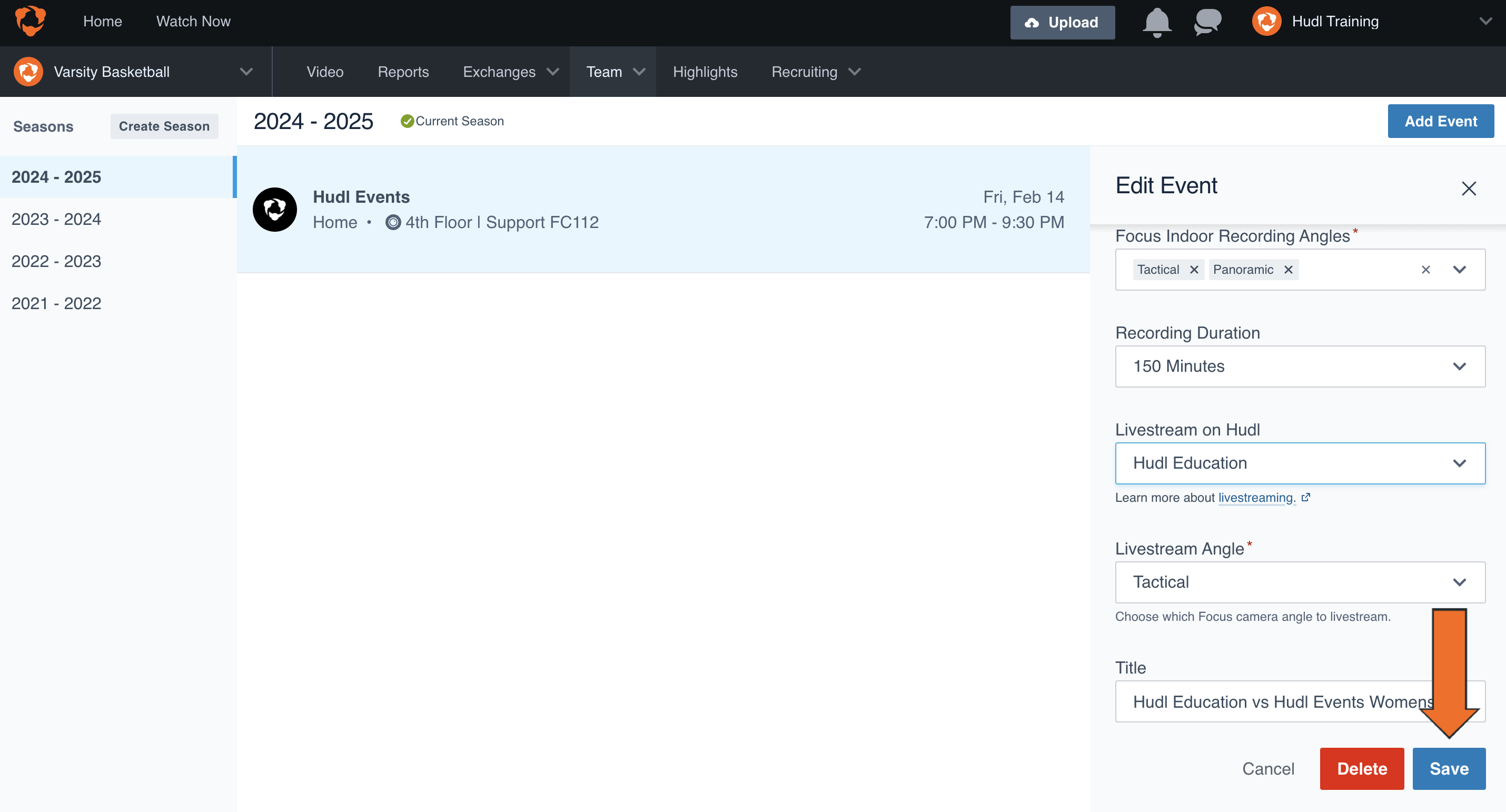Expand the Recruiting menu chevron

(x=855, y=72)
